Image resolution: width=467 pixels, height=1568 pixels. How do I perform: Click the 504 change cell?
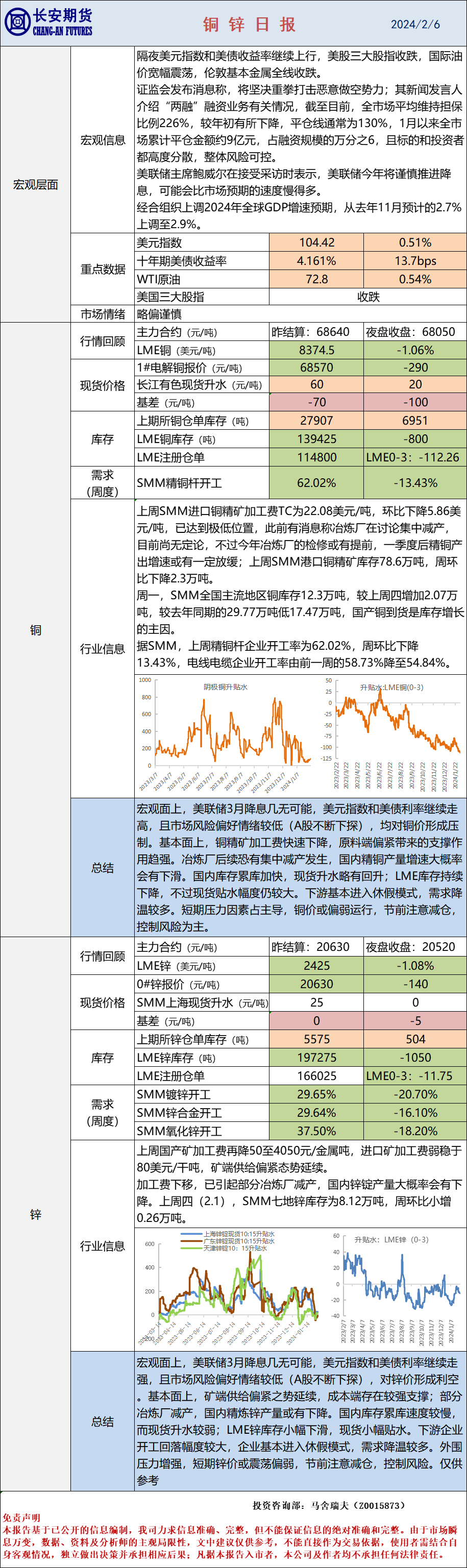tap(415, 1039)
